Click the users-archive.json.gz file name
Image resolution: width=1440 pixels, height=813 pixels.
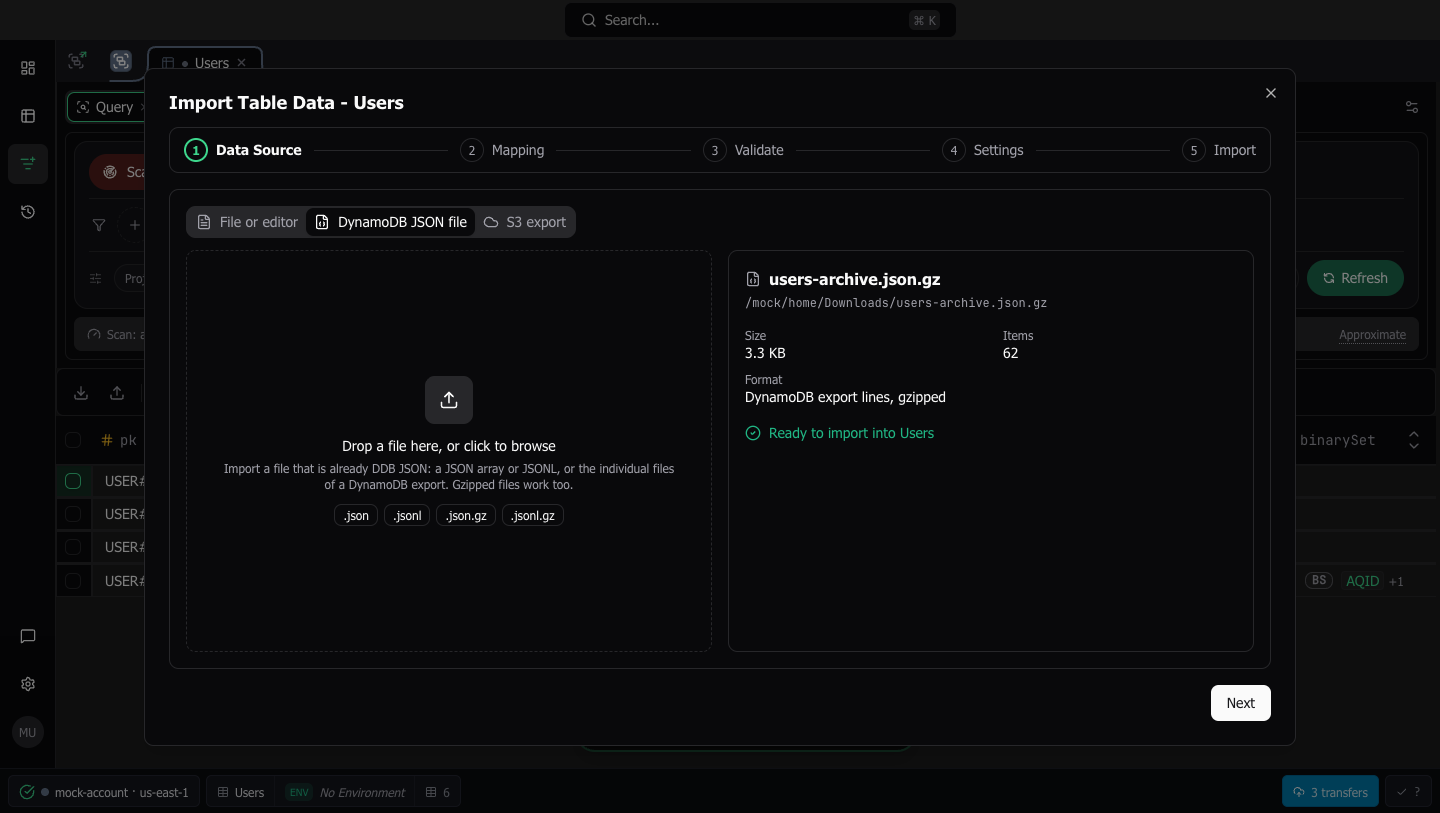854,279
